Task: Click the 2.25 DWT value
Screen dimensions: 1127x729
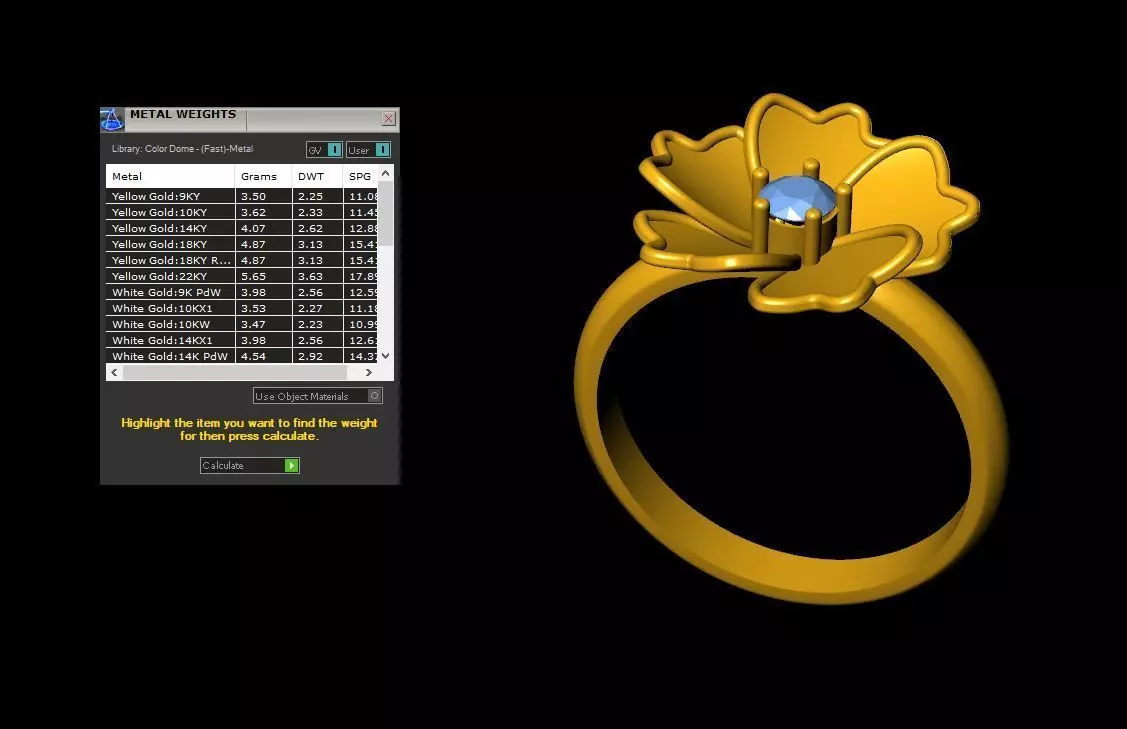Action: point(310,196)
